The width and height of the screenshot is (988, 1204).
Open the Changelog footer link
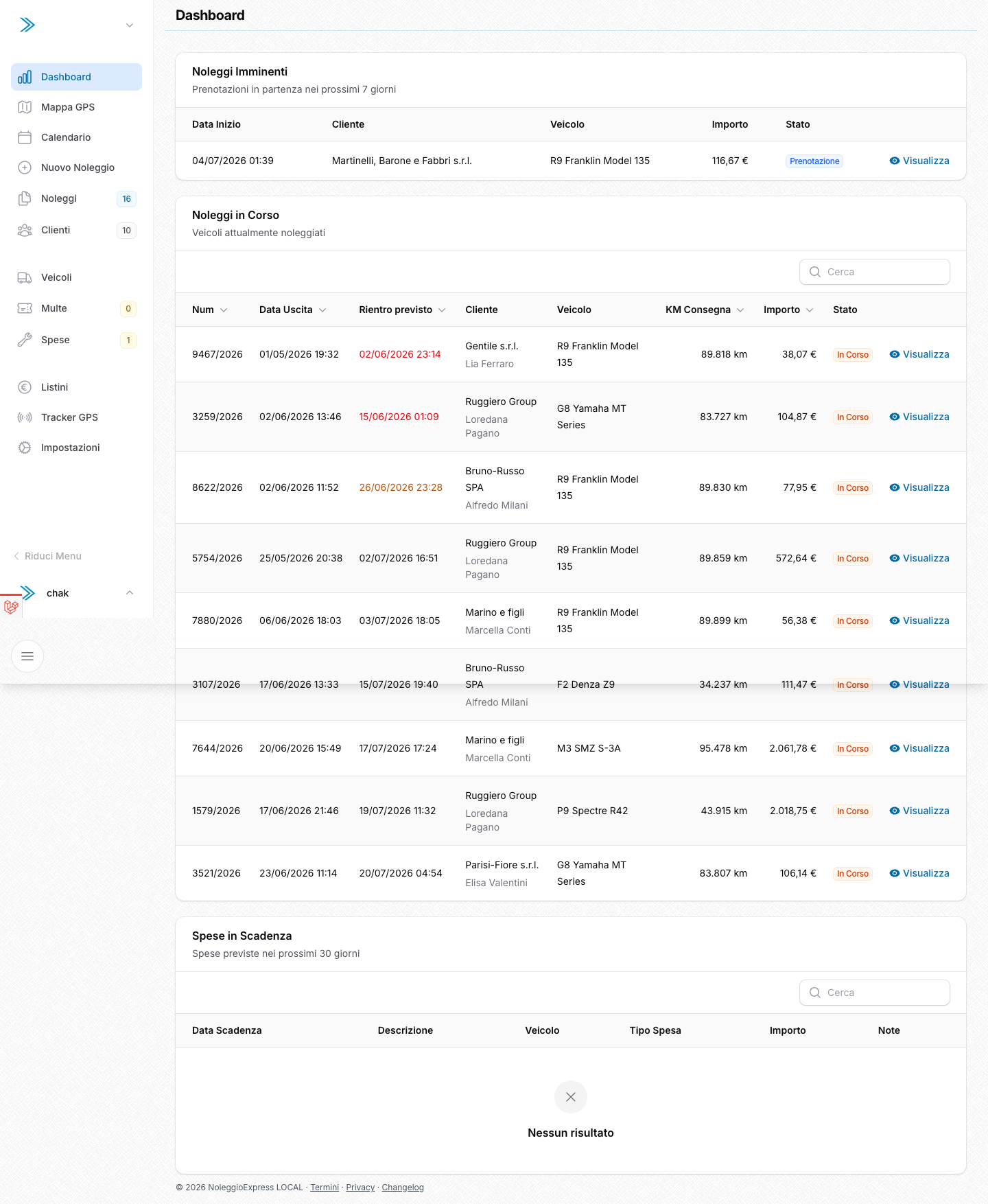[403, 1188]
